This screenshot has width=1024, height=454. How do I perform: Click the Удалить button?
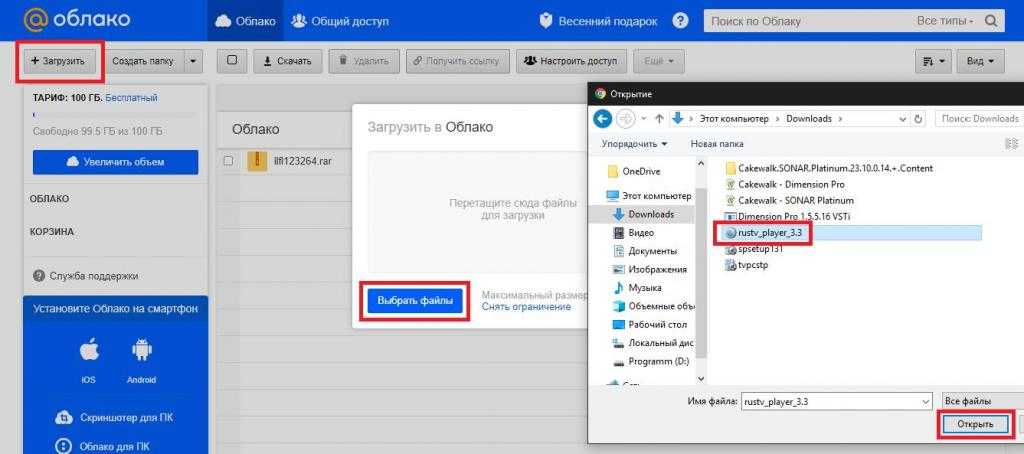(x=364, y=61)
